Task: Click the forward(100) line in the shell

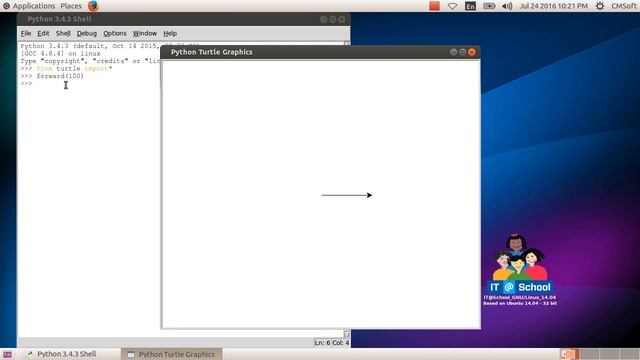Action: coord(60,76)
